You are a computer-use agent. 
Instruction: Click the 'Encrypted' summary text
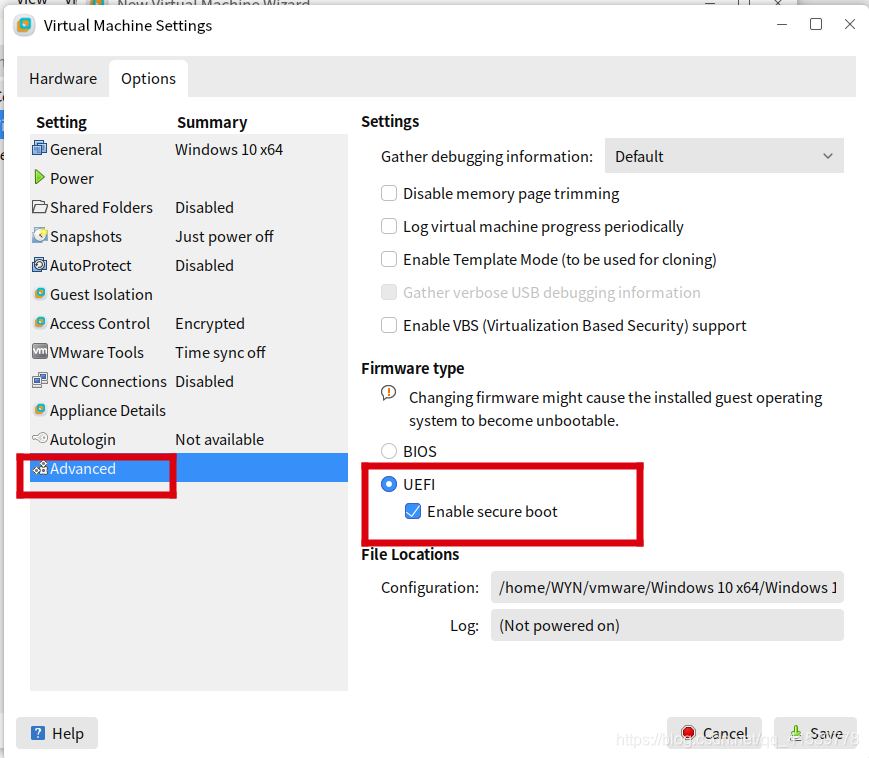(210, 324)
